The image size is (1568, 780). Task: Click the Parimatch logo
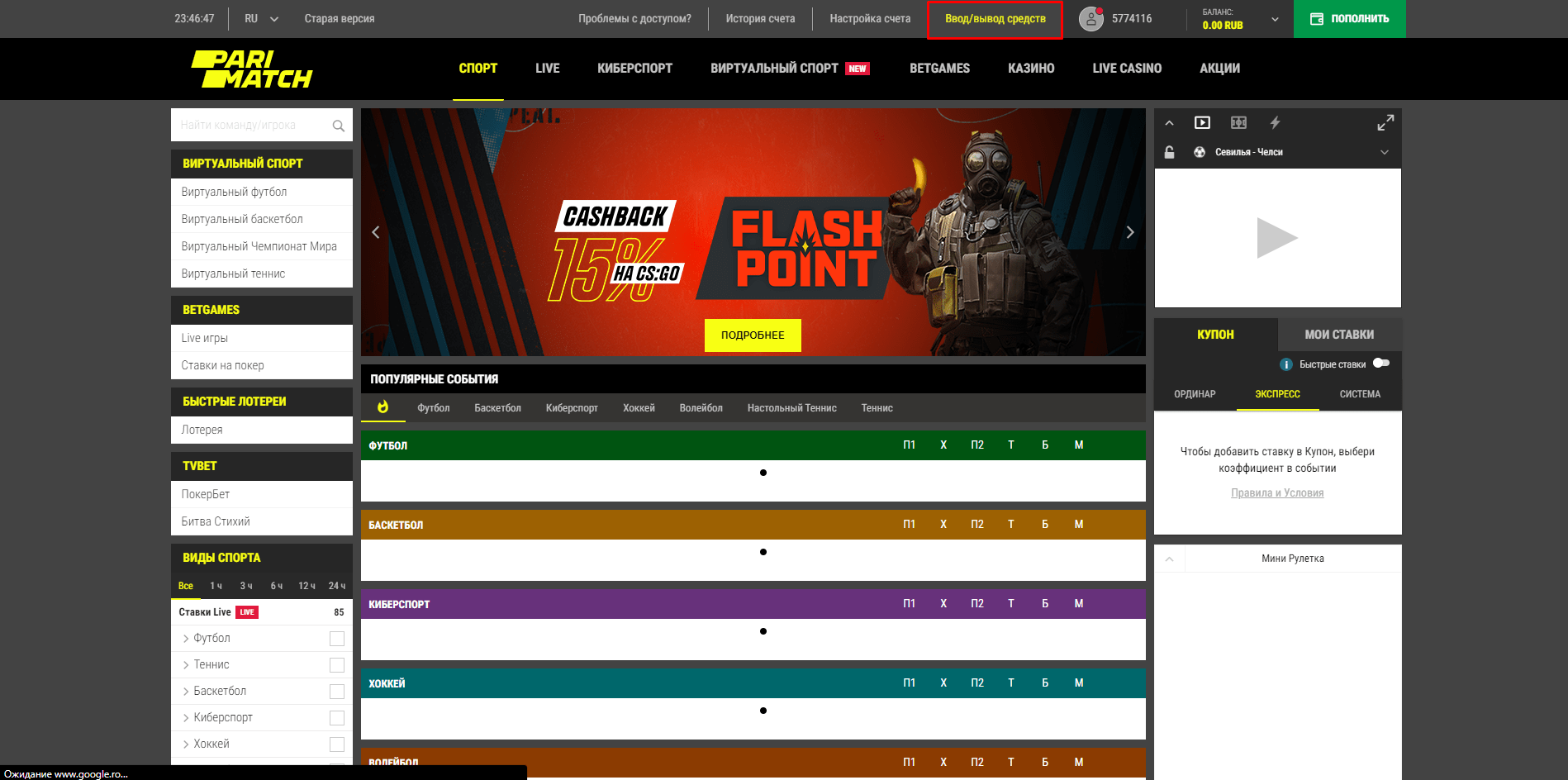[252, 69]
